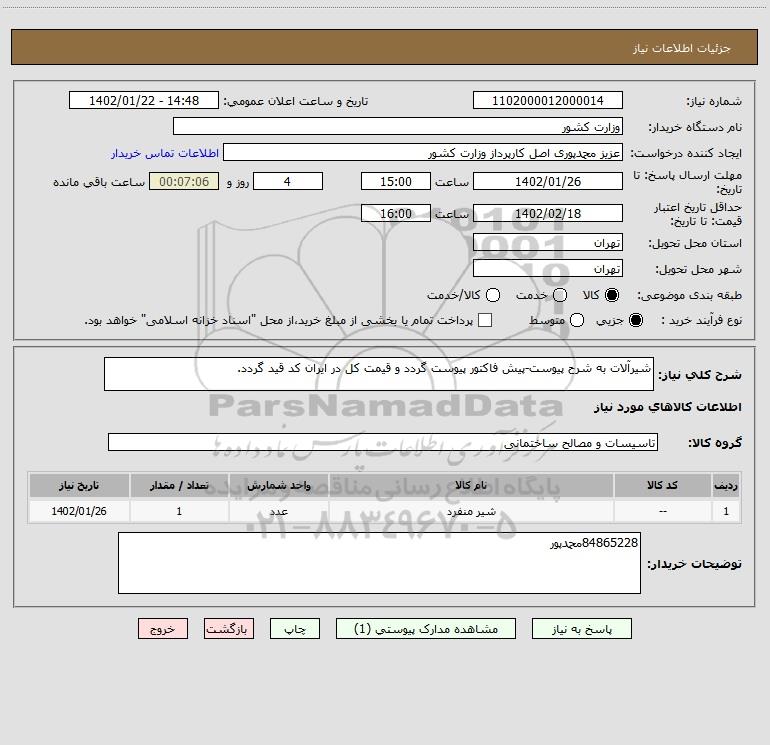Click the goods group field تاسیسات و مصالح ساختمانی
The width and height of the screenshot is (770, 745).
383,442
